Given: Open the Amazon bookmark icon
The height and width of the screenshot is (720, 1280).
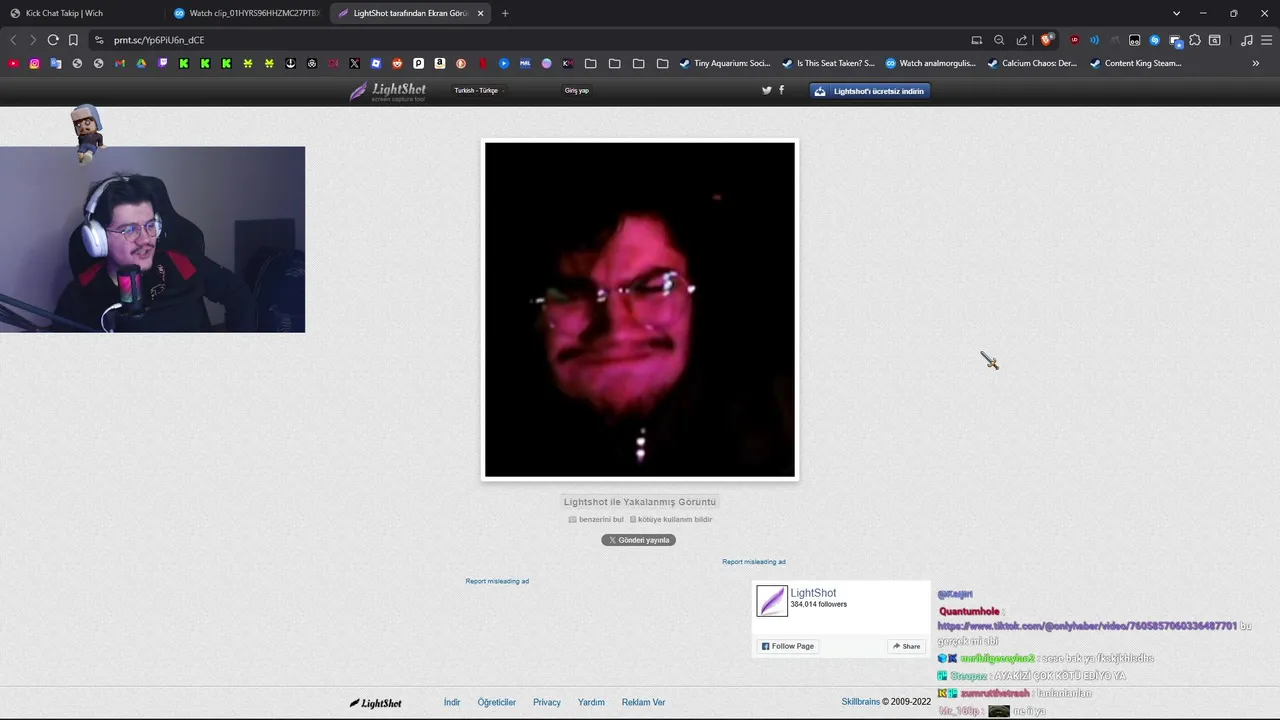Looking at the screenshot, I should 440,63.
